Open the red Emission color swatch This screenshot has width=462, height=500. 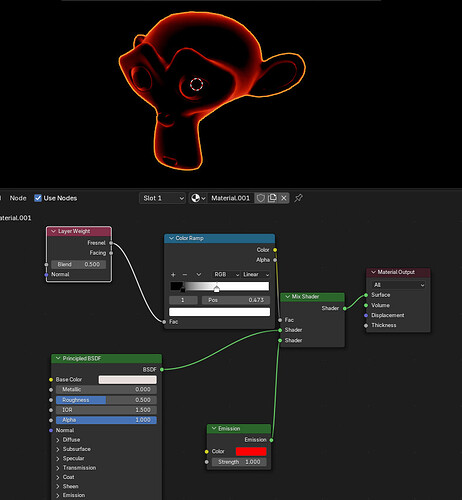pos(251,451)
